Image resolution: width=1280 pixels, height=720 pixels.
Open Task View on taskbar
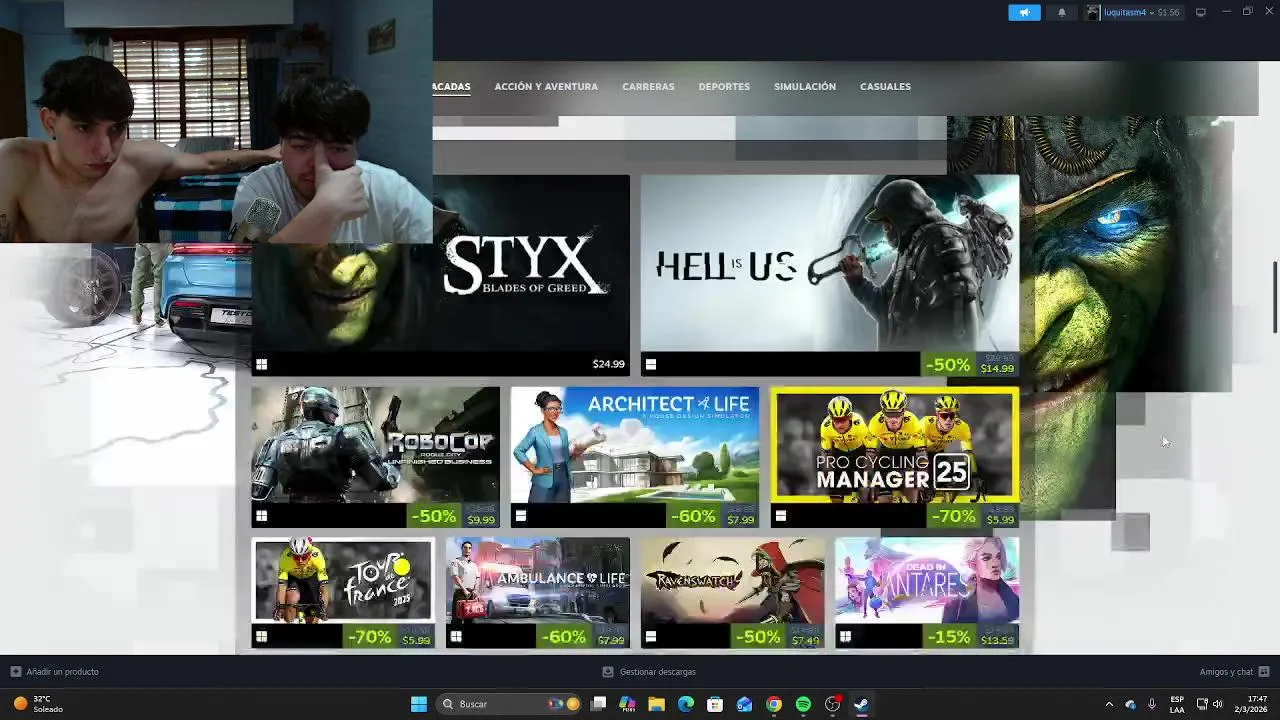coord(598,704)
